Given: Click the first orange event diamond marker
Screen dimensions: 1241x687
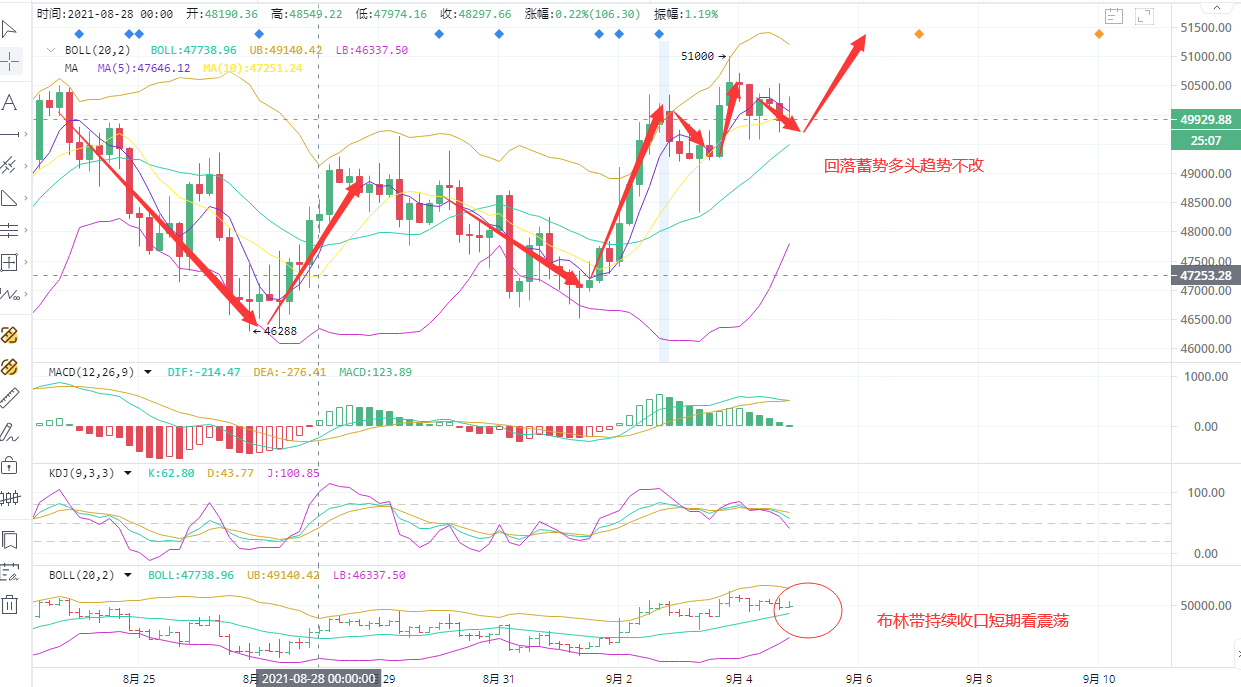Looking at the screenshot, I should coord(918,34).
